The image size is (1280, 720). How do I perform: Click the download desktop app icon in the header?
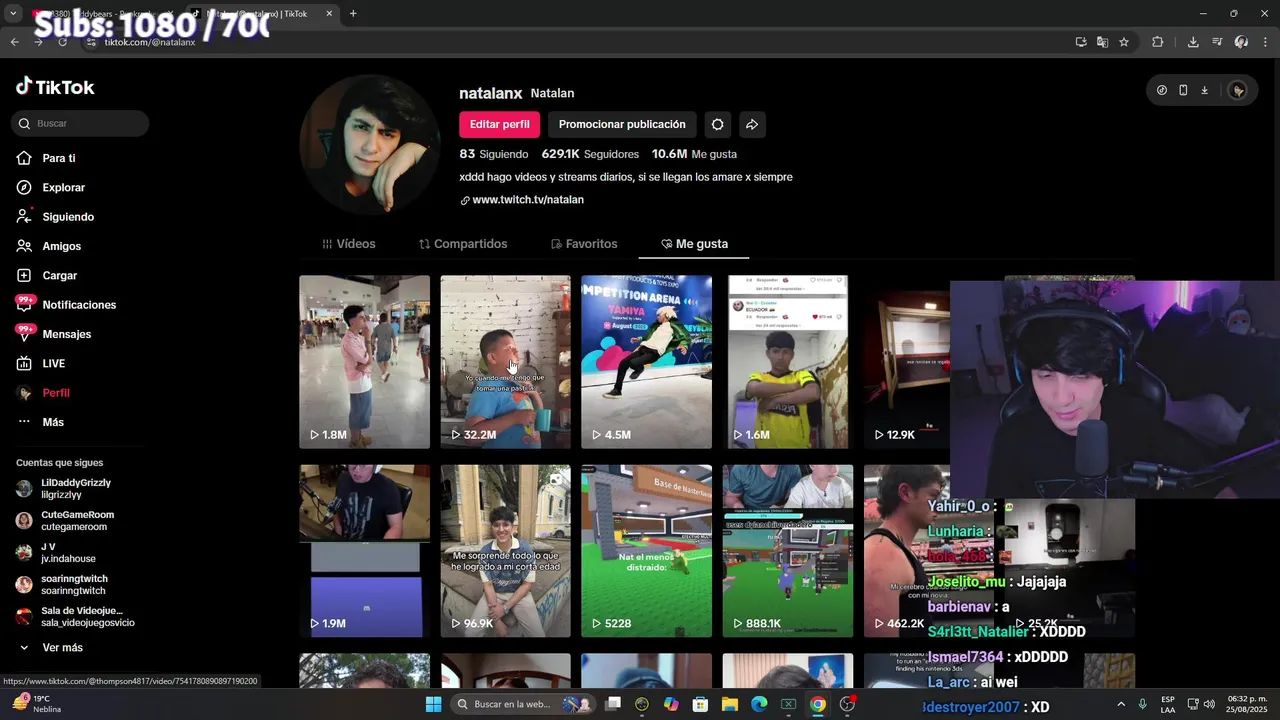click(1205, 90)
